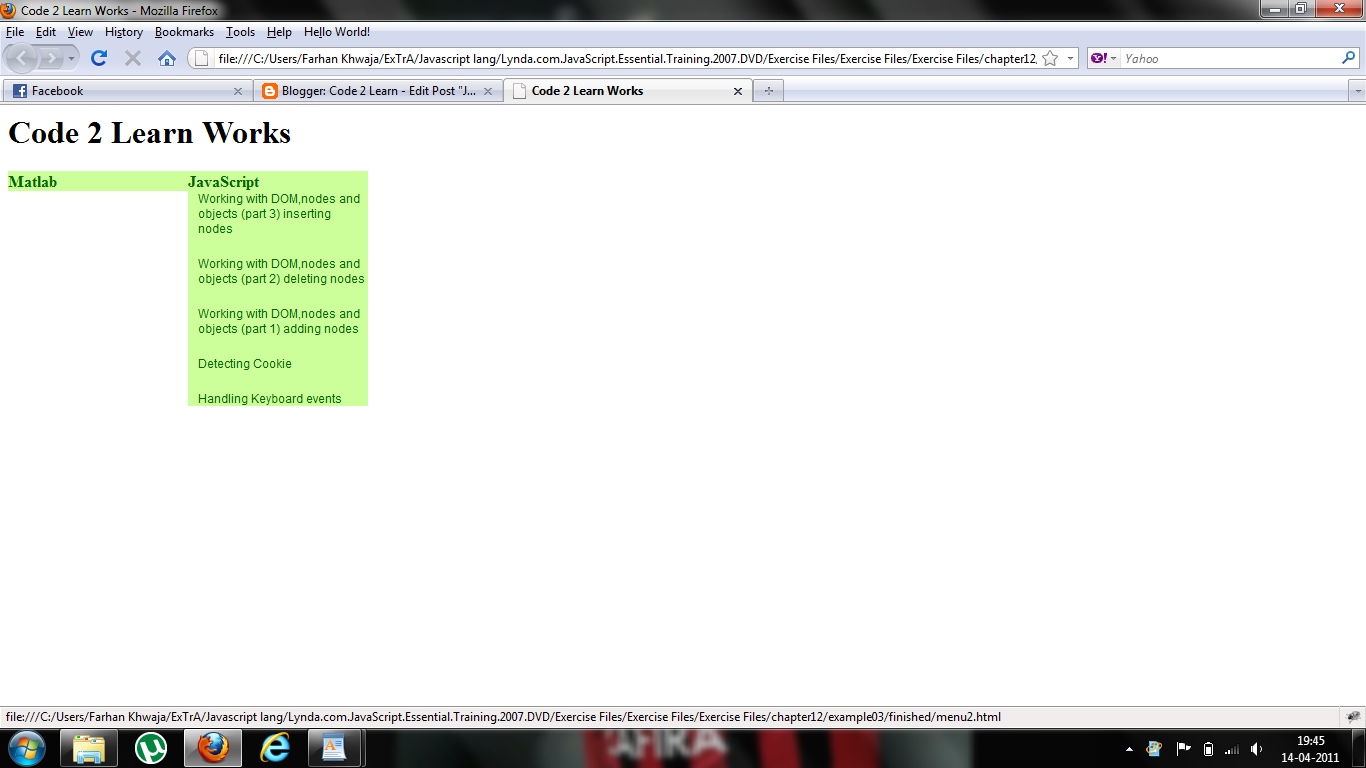The width and height of the screenshot is (1366, 768).
Task: Open the Bookmarks menu
Action: [x=184, y=32]
